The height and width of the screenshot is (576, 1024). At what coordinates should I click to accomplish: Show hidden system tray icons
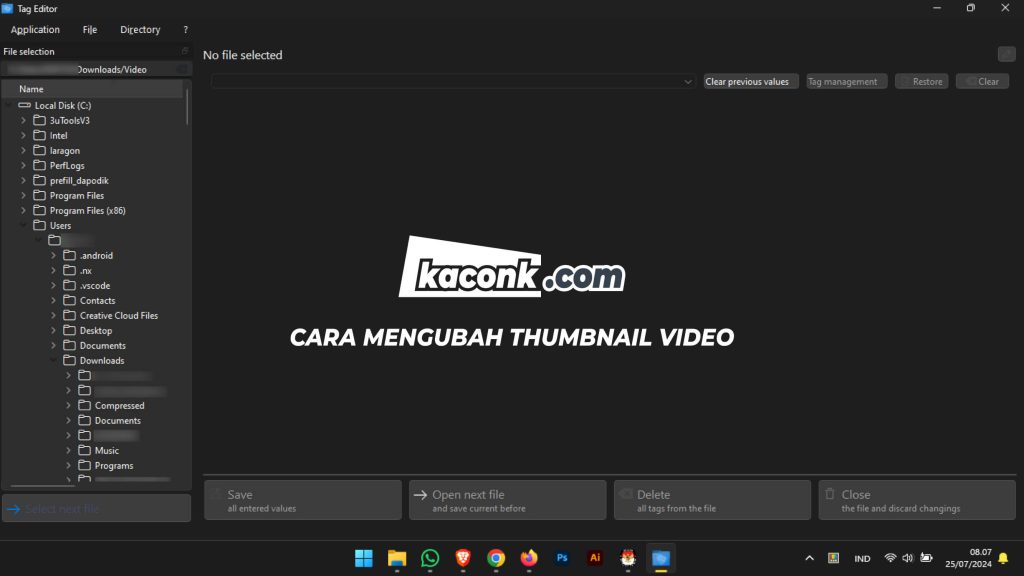coord(809,558)
